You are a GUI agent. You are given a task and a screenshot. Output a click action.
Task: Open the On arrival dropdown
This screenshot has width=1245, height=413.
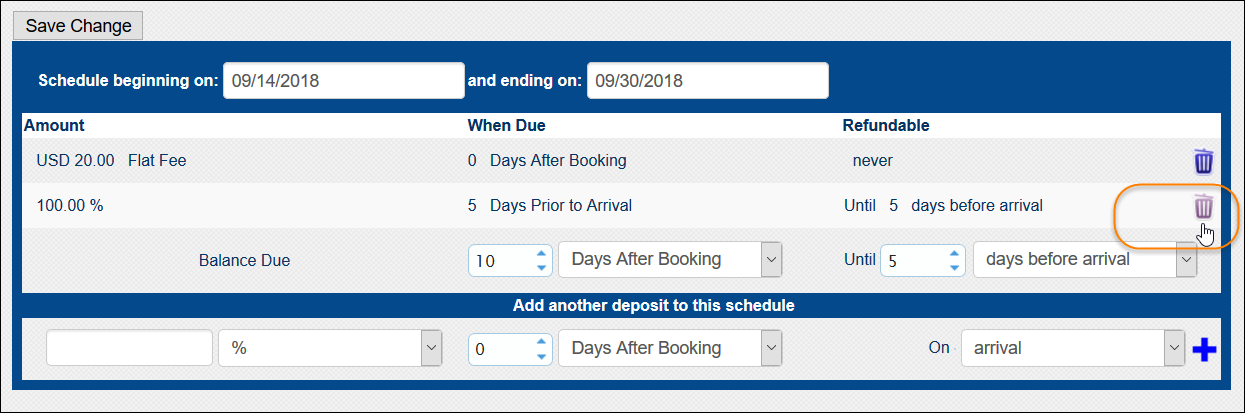[x=1073, y=348]
